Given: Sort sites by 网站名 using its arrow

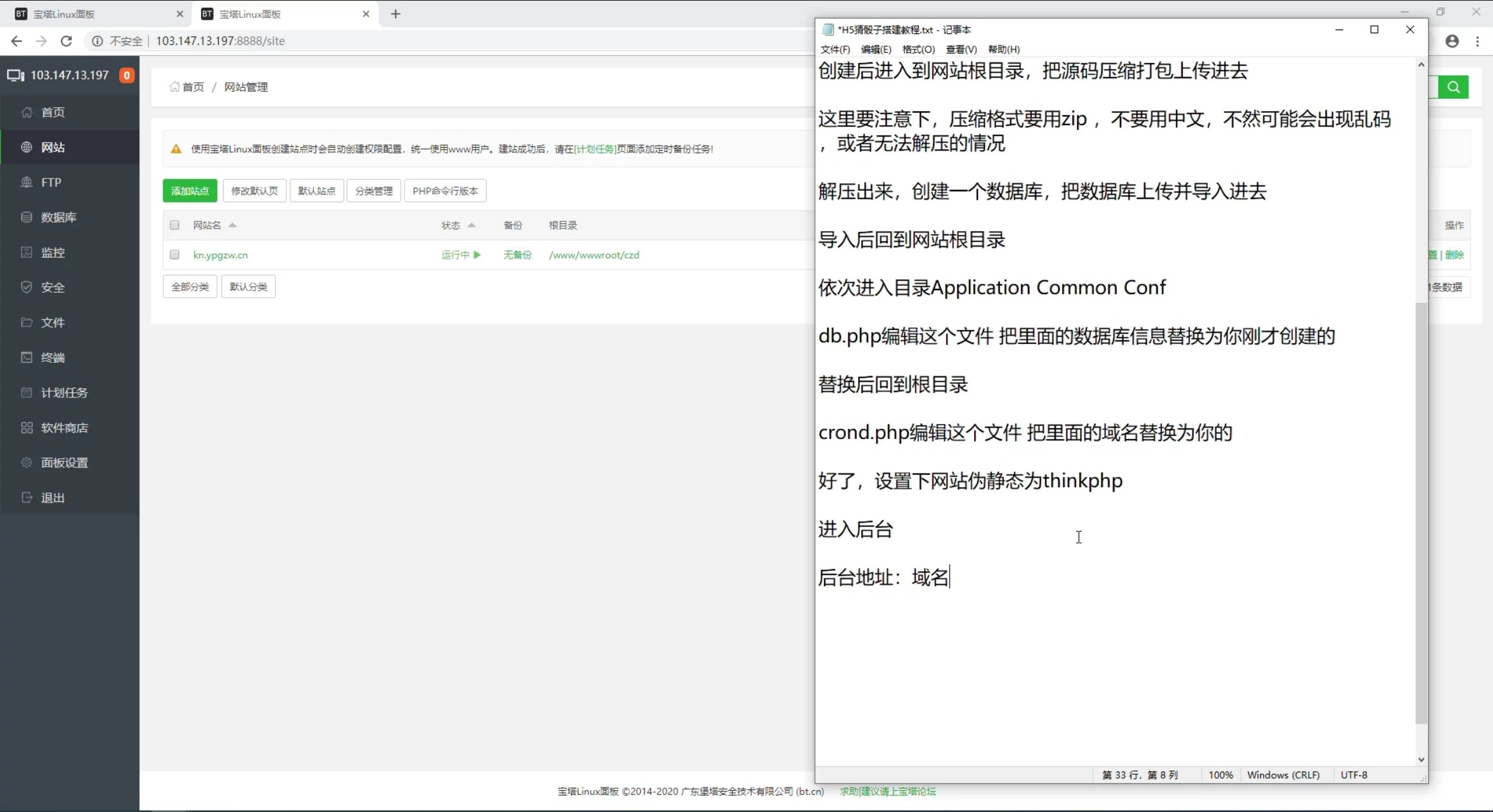Looking at the screenshot, I should 233,225.
